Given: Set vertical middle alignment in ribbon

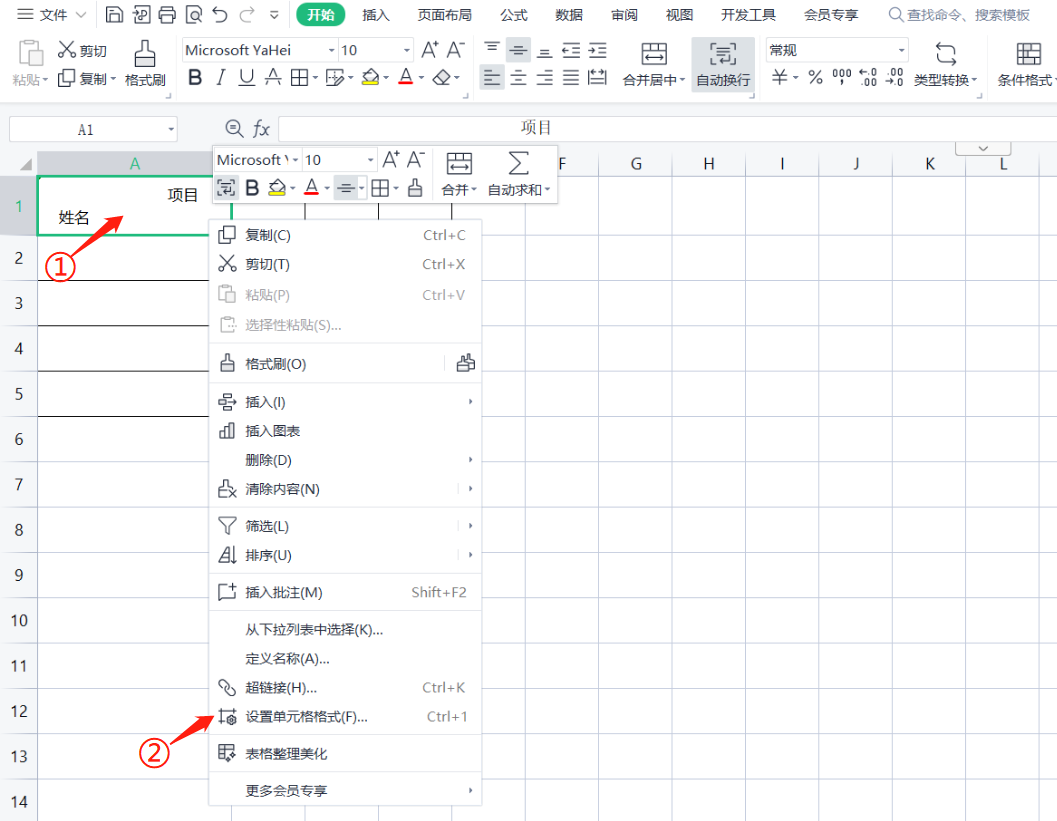Looking at the screenshot, I should 518,50.
